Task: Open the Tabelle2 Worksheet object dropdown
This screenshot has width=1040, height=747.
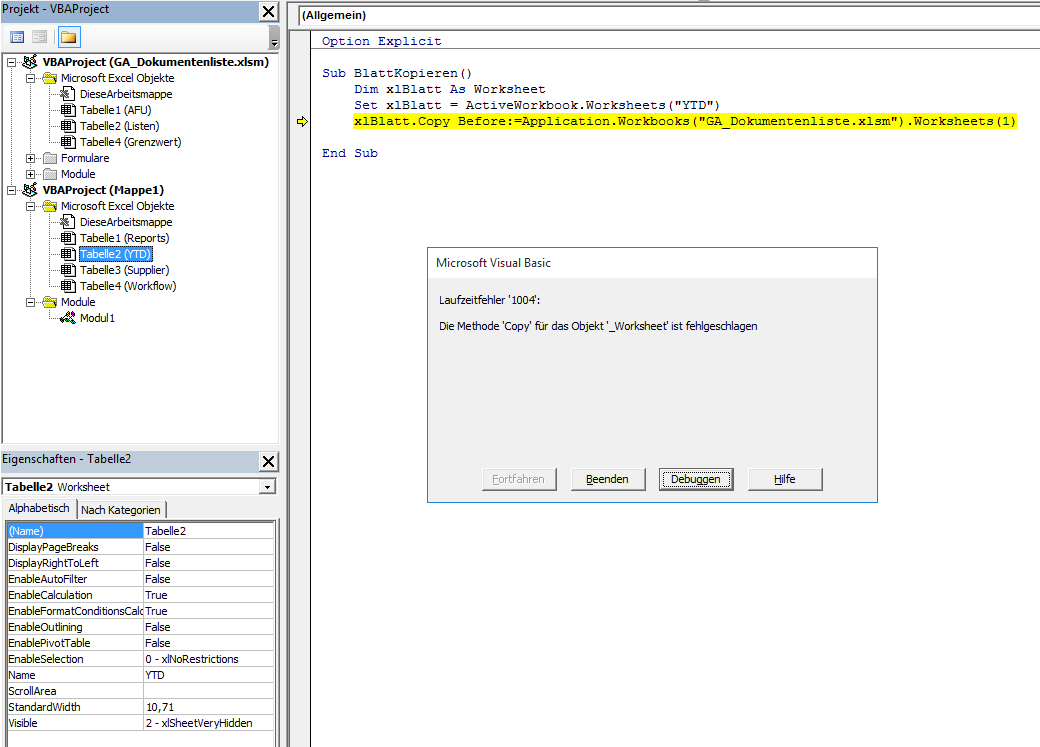Action: coord(266,487)
